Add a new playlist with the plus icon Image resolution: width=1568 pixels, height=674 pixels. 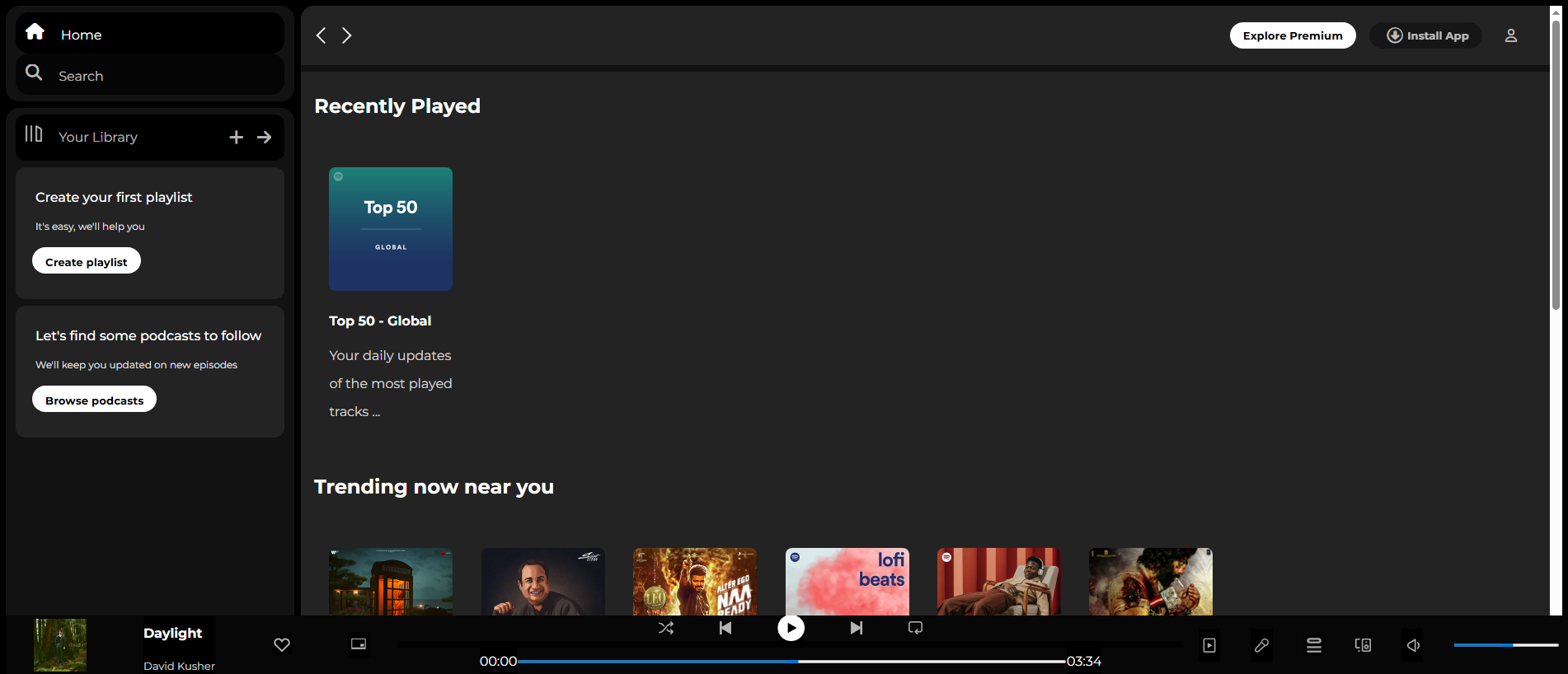(236, 137)
